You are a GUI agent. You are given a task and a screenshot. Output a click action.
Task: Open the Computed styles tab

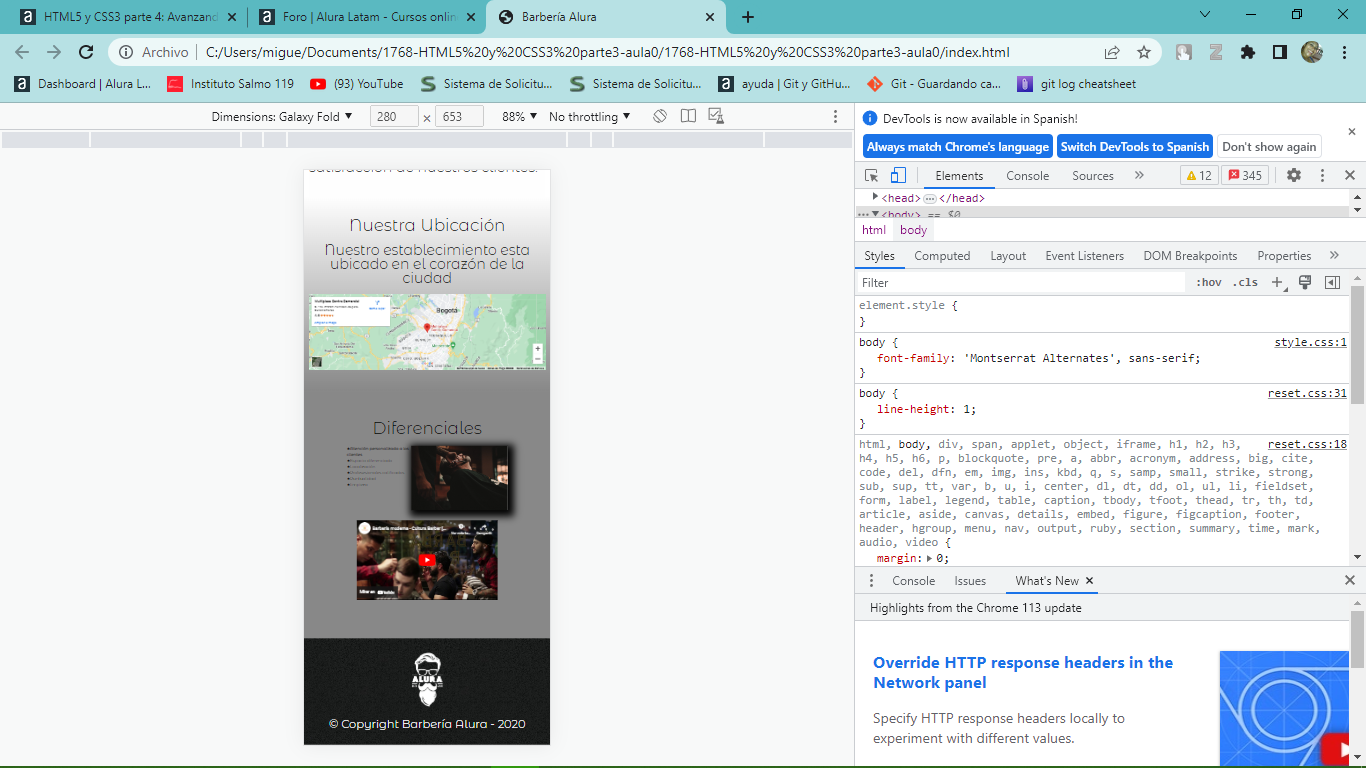tap(942, 256)
